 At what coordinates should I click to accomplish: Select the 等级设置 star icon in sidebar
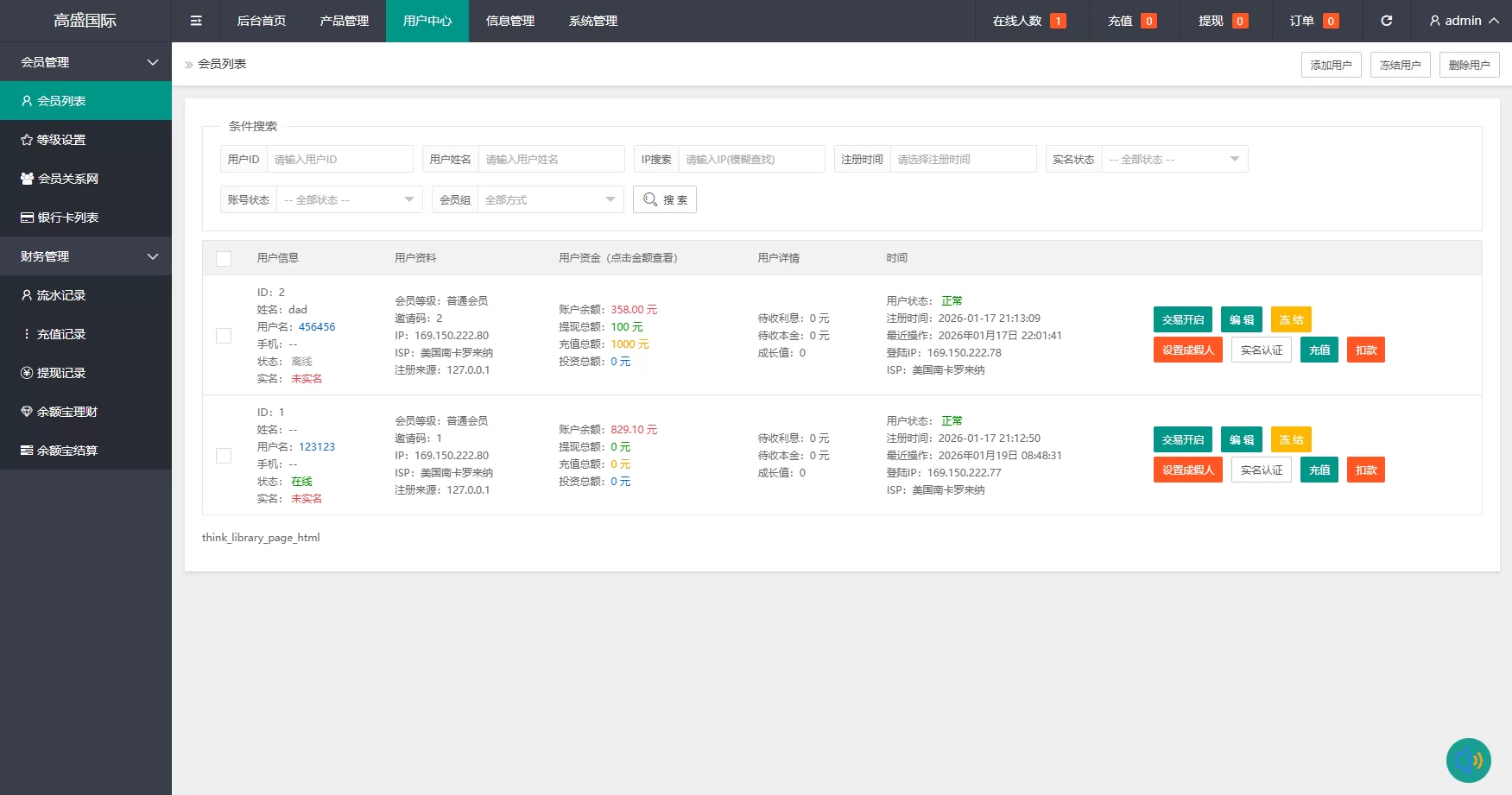pyautogui.click(x=27, y=139)
